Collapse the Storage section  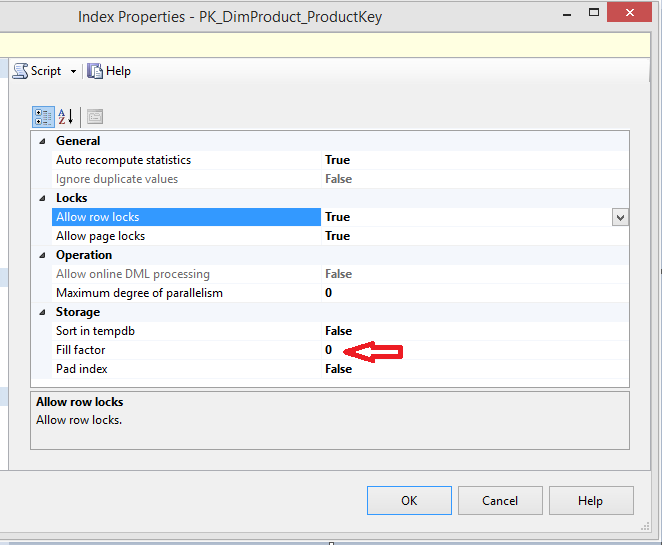tap(42, 312)
